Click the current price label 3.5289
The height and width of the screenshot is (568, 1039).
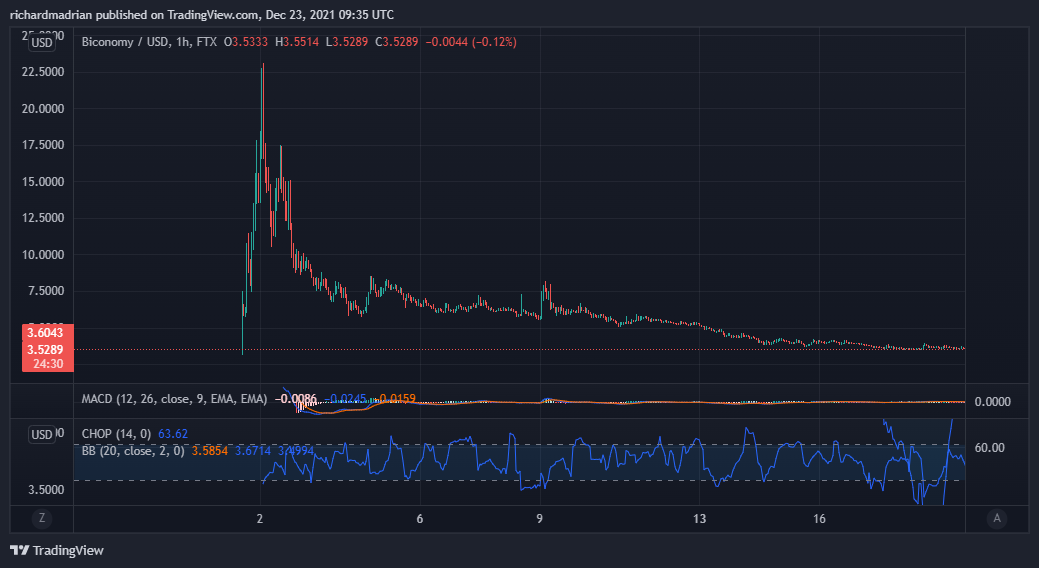[x=45, y=349]
